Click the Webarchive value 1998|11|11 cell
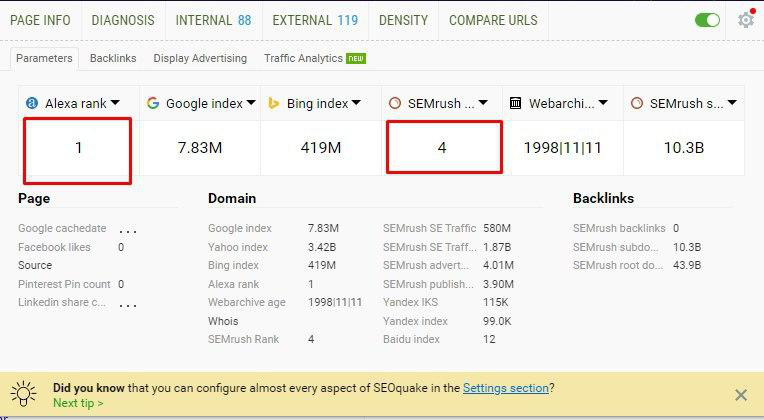Image resolution: width=764 pixels, height=420 pixels. tap(562, 147)
